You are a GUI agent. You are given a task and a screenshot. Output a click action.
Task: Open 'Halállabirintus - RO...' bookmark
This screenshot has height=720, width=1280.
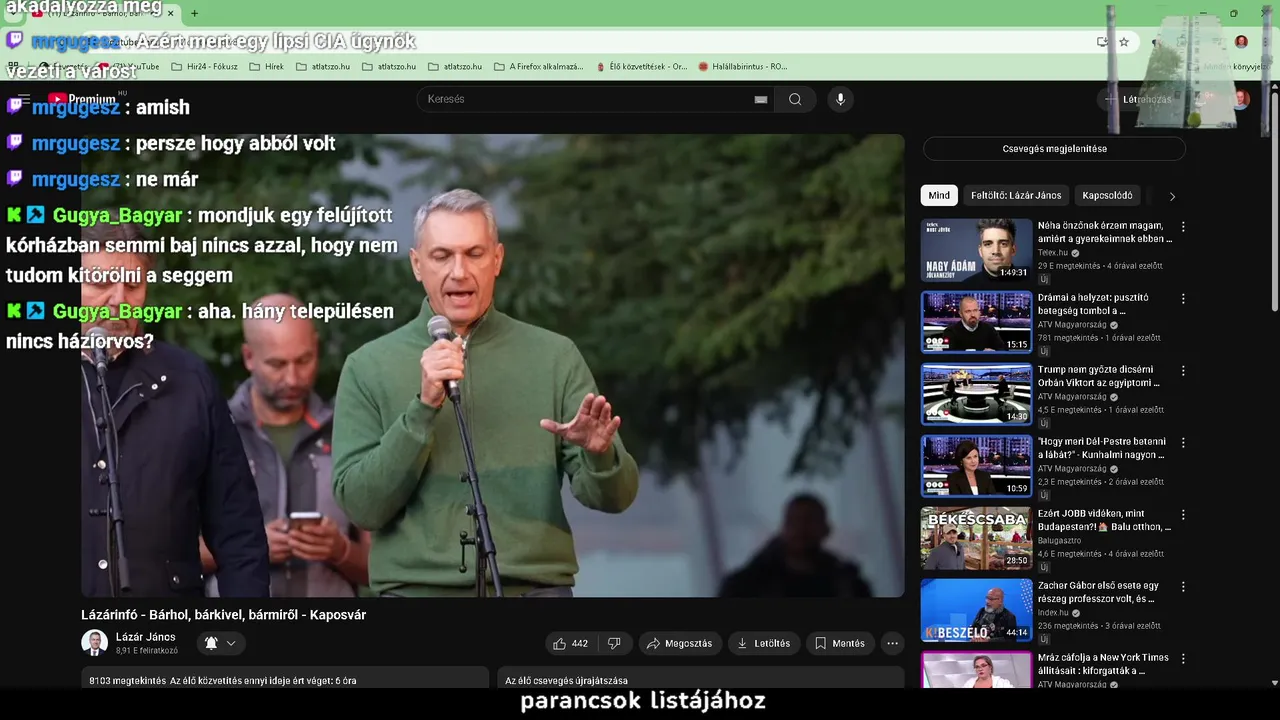click(x=742, y=67)
